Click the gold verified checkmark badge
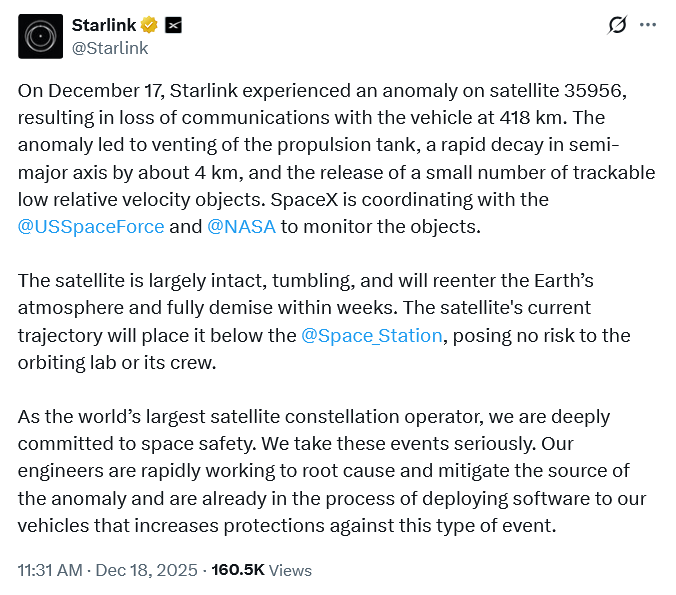Screen dimensions: 676x595 pyautogui.click(x=150, y=25)
